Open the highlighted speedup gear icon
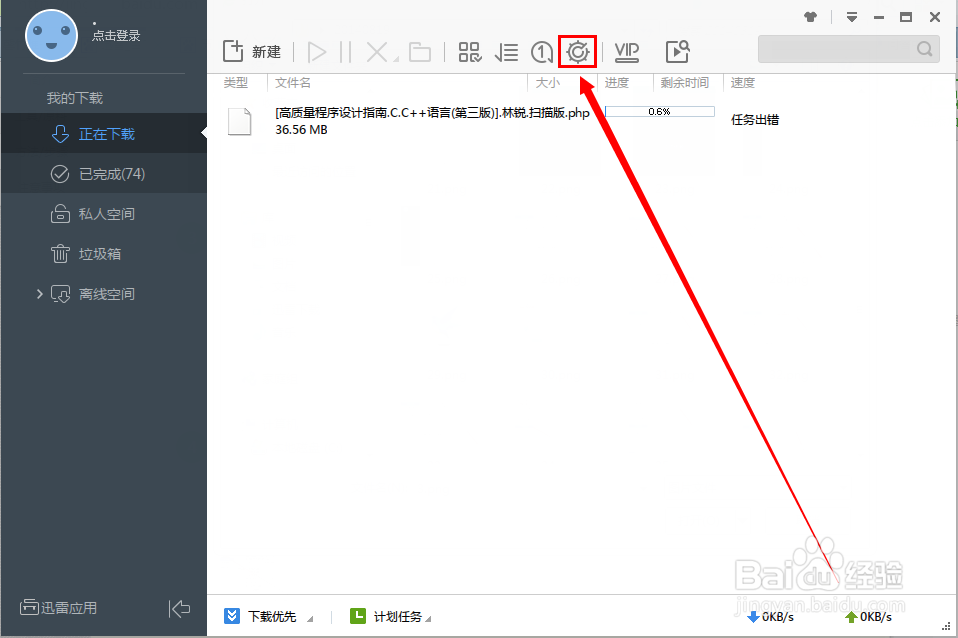958x638 pixels. click(578, 51)
